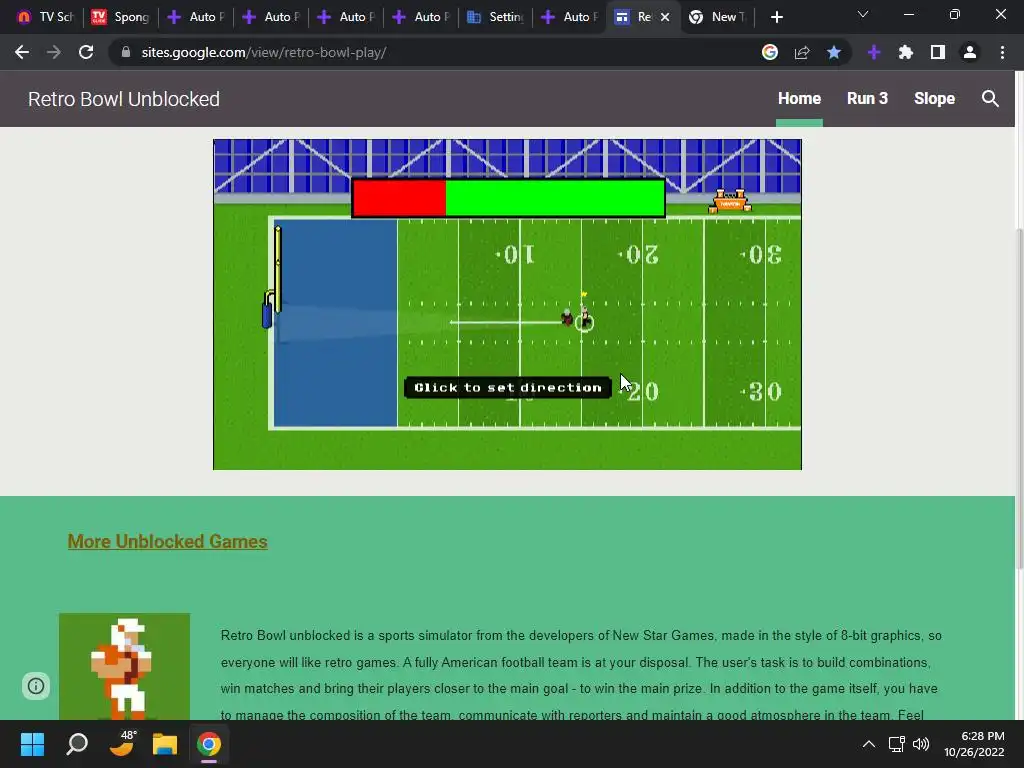Open the Chrome profile menu

970,52
